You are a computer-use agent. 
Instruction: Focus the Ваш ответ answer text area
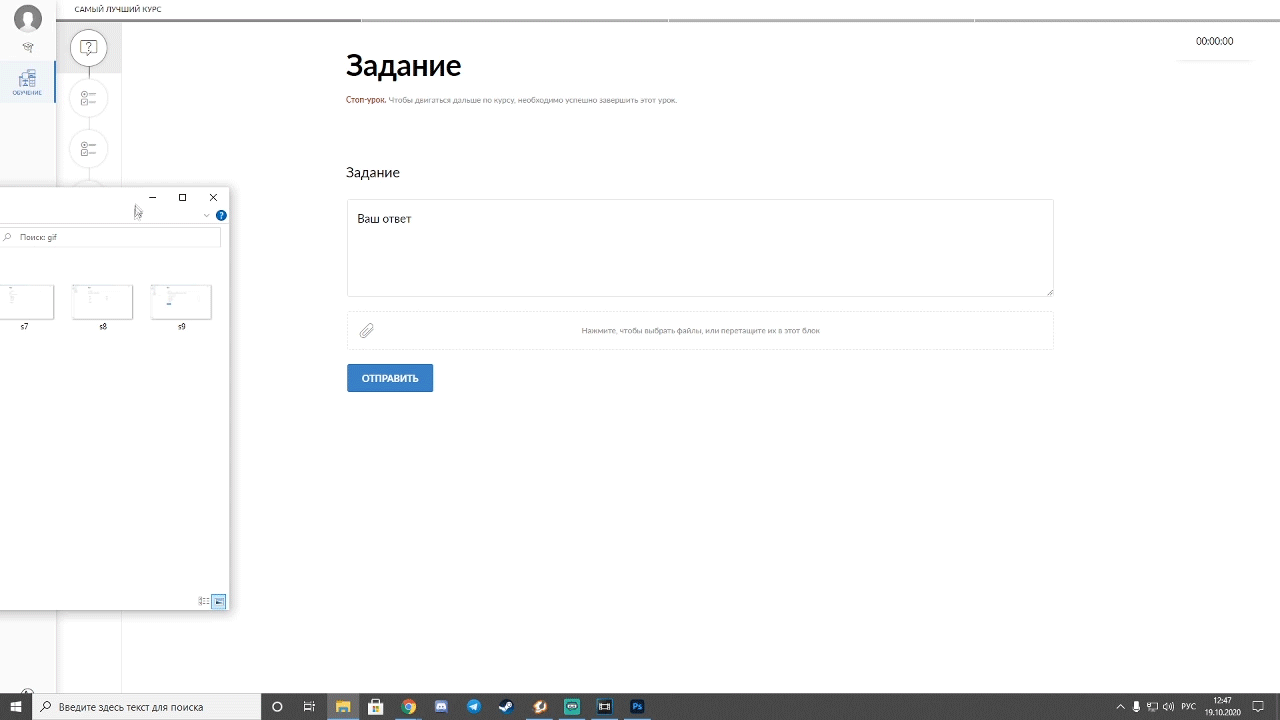700,248
